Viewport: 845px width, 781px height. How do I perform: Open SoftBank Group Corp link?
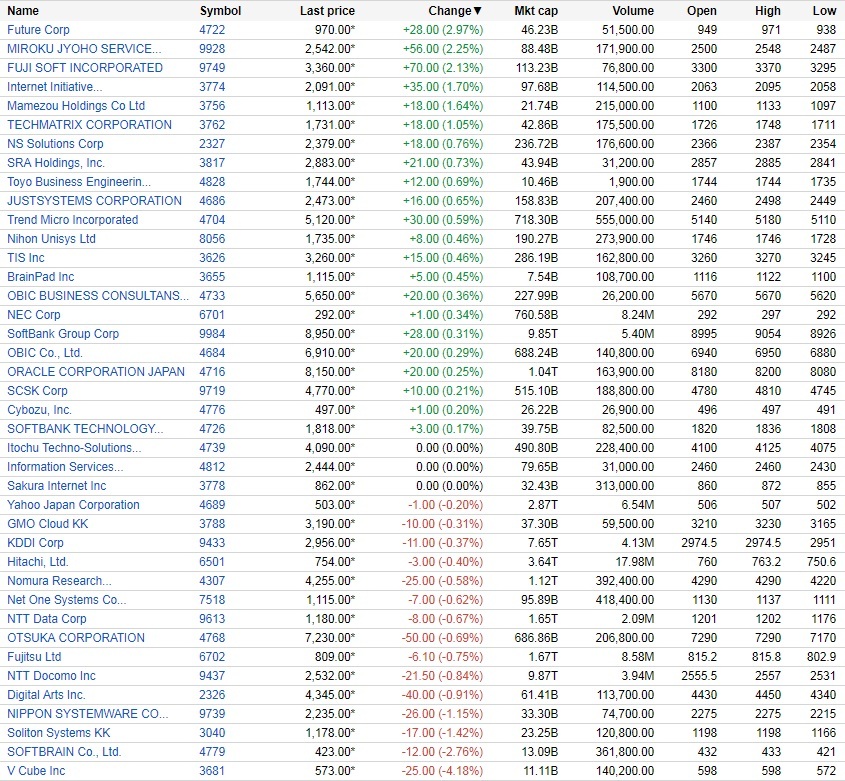click(x=63, y=334)
